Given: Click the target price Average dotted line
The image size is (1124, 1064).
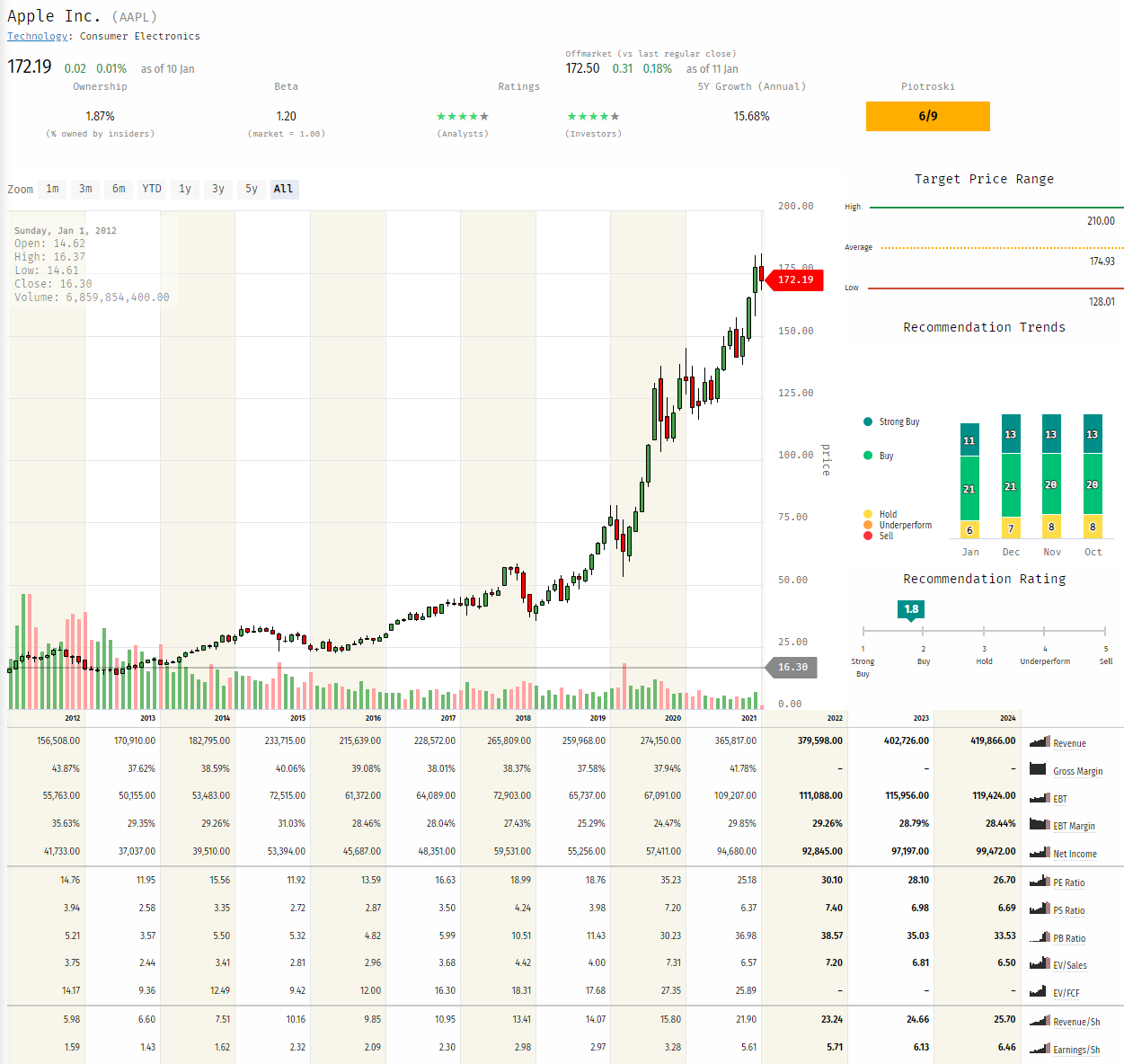Looking at the screenshot, I should 1002,247.
